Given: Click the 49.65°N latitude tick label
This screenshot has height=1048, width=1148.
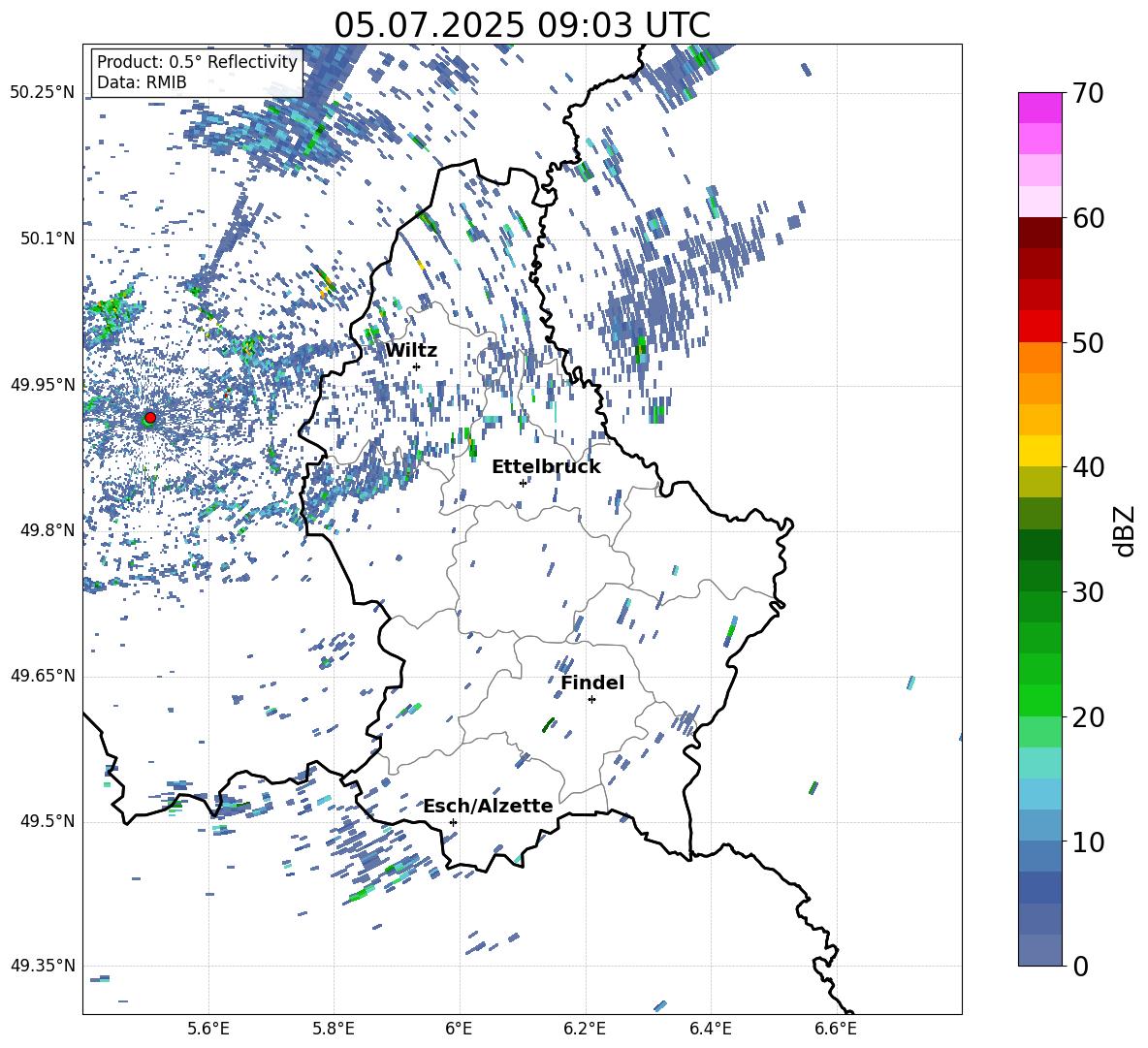Looking at the screenshot, I should point(43,676).
